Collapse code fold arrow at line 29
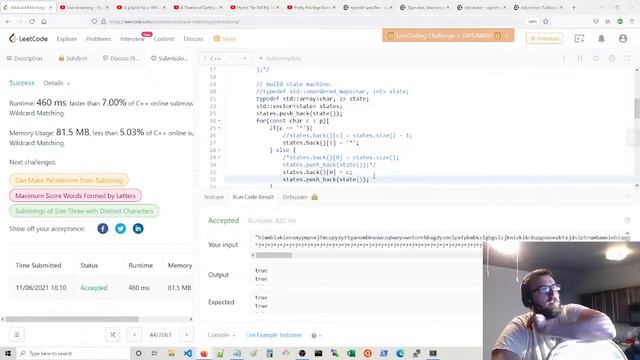The width and height of the screenshot is (640, 360). (219, 158)
